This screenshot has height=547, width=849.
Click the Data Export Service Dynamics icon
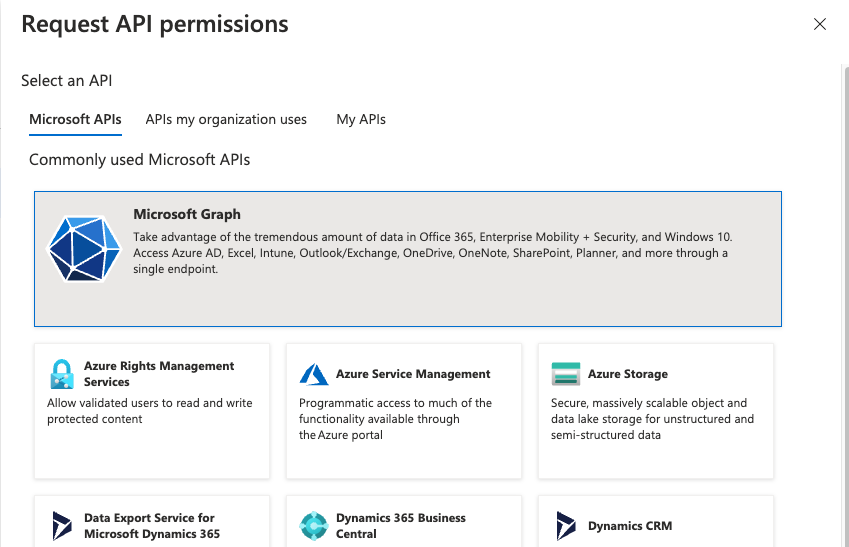click(62, 526)
